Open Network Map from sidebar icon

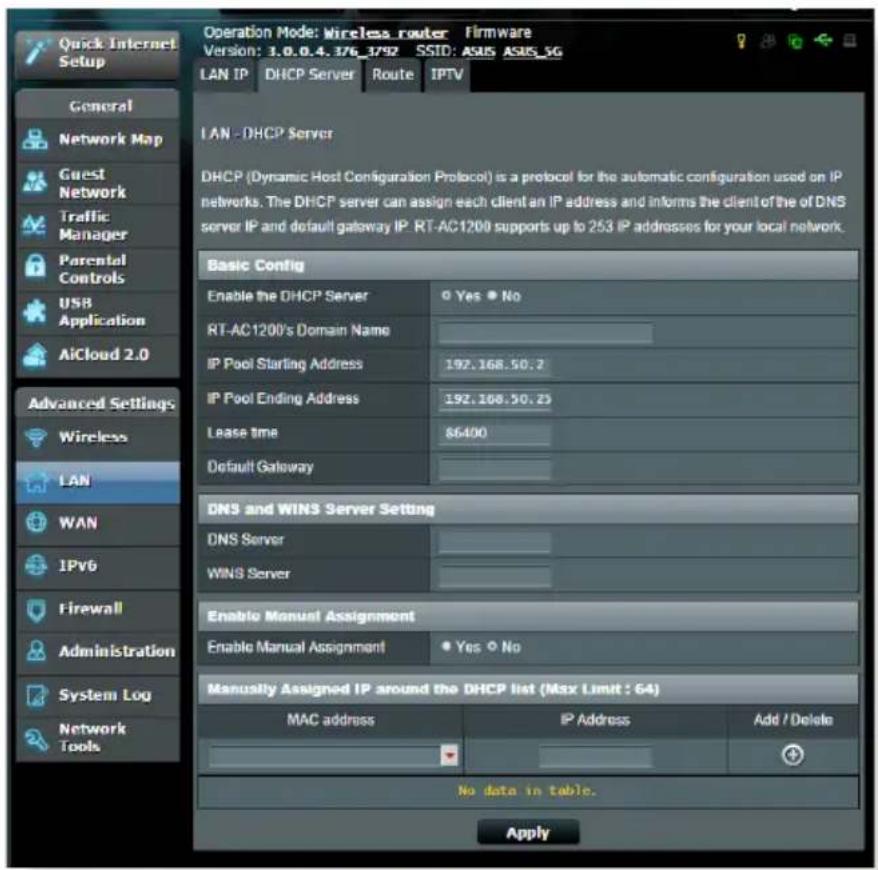(35, 139)
